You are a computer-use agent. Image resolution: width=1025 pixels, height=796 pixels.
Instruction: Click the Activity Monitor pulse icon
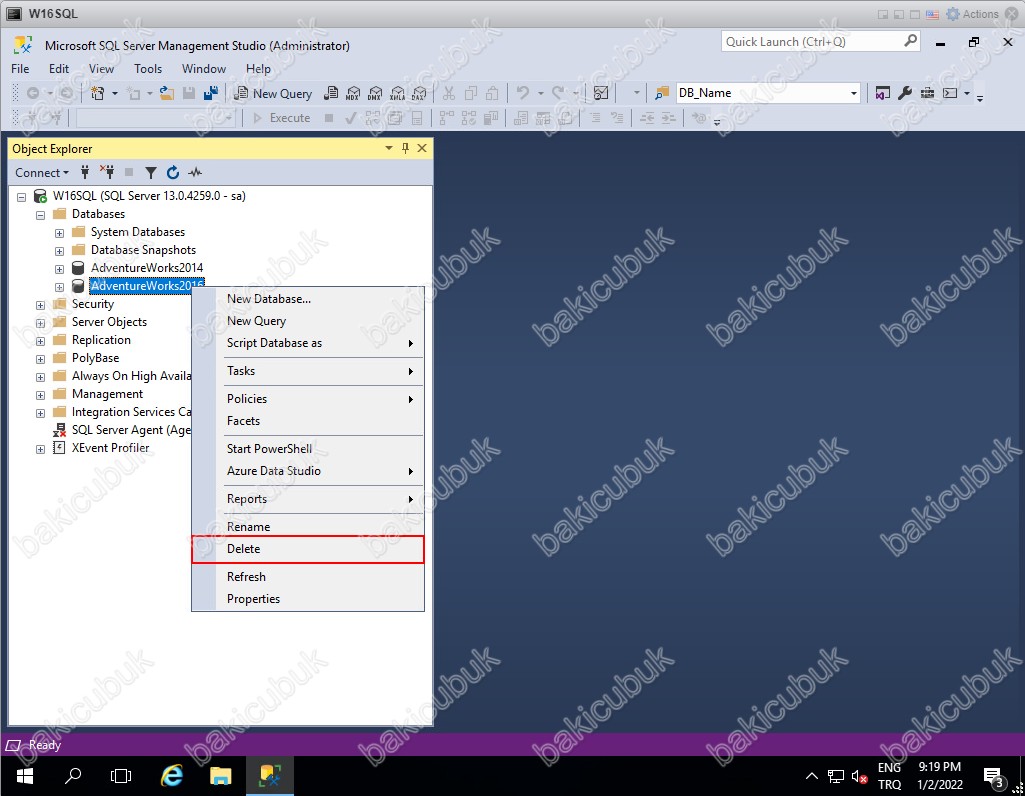[195, 173]
